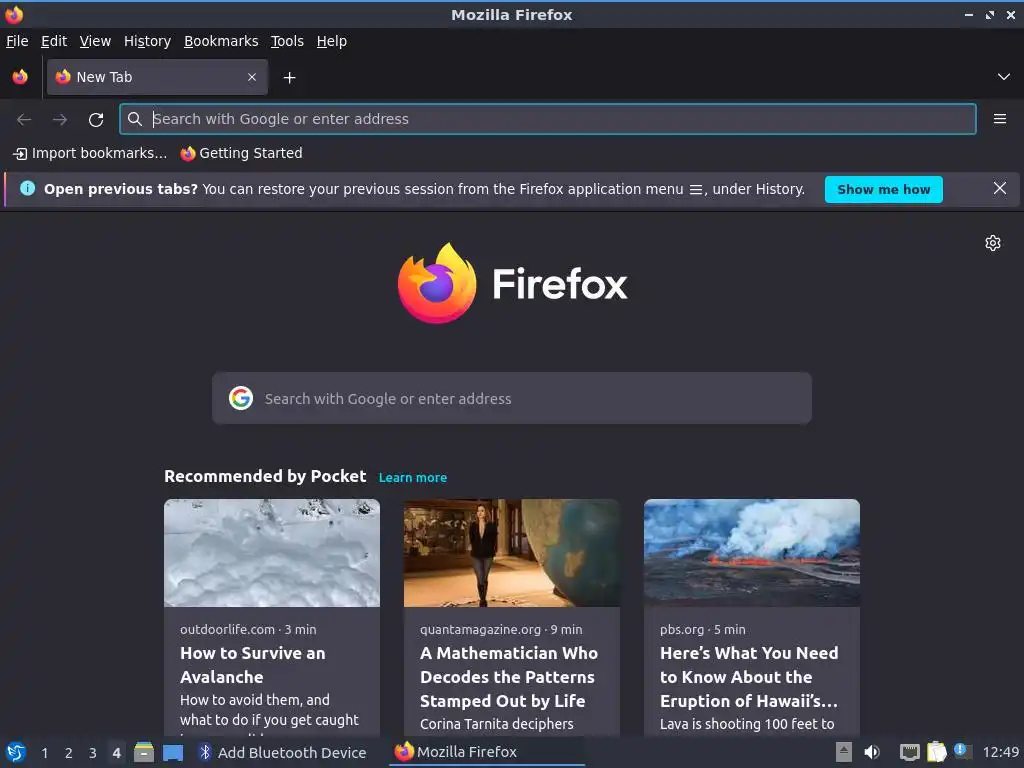The image size is (1024, 768).
Task: Open the Edit menu
Action: point(54,41)
